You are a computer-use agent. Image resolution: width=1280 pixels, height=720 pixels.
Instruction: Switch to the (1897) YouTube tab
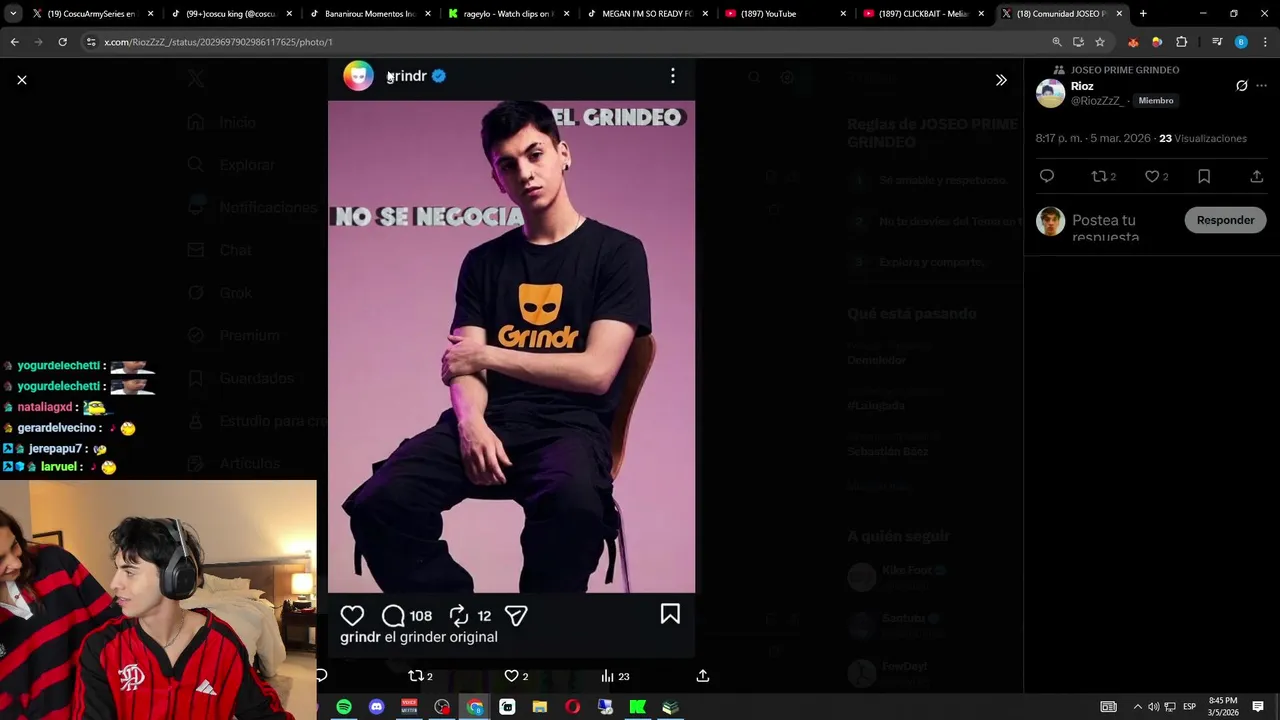point(784,14)
